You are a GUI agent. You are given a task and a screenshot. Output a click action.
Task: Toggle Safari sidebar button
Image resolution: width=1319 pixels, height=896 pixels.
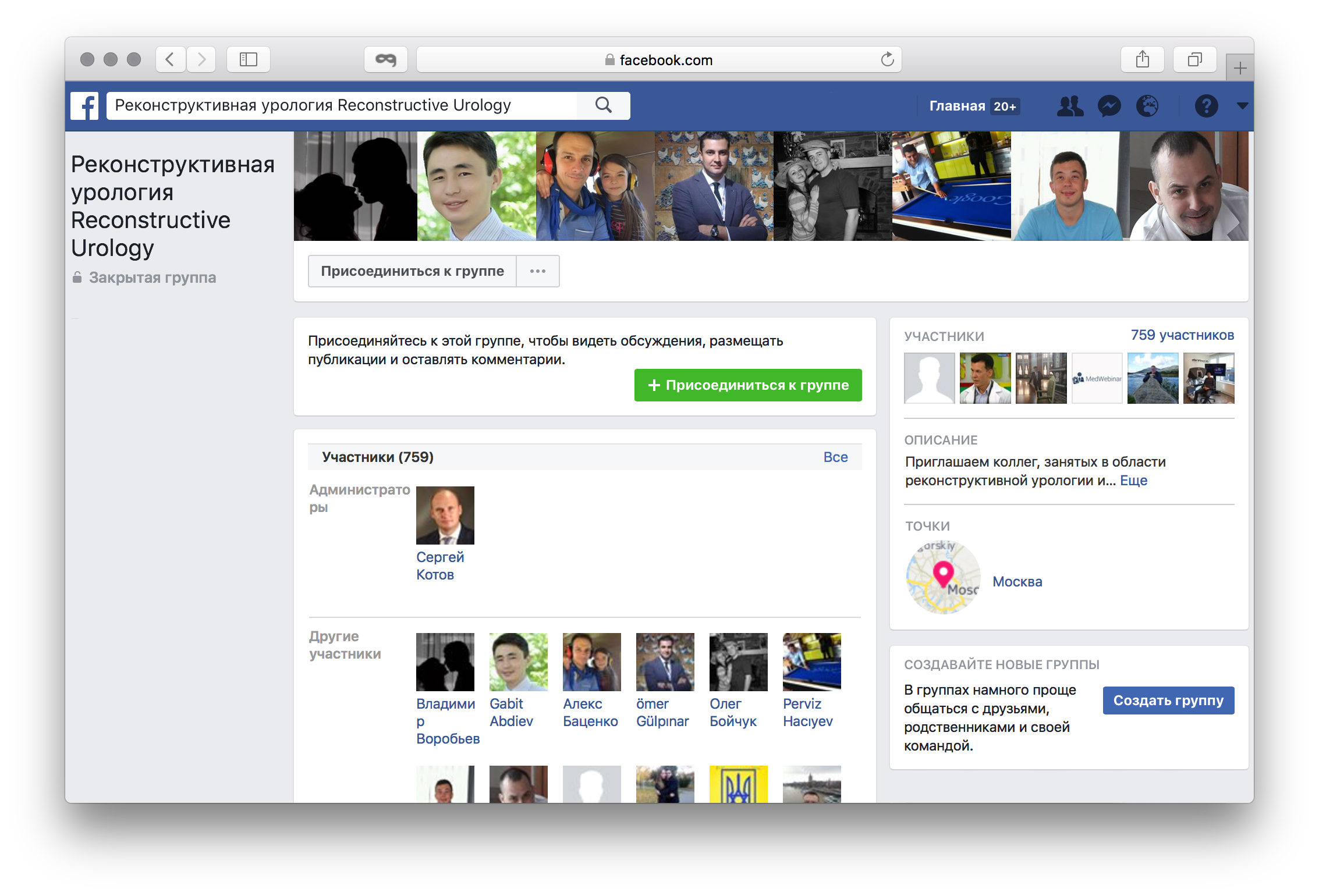coord(249,59)
